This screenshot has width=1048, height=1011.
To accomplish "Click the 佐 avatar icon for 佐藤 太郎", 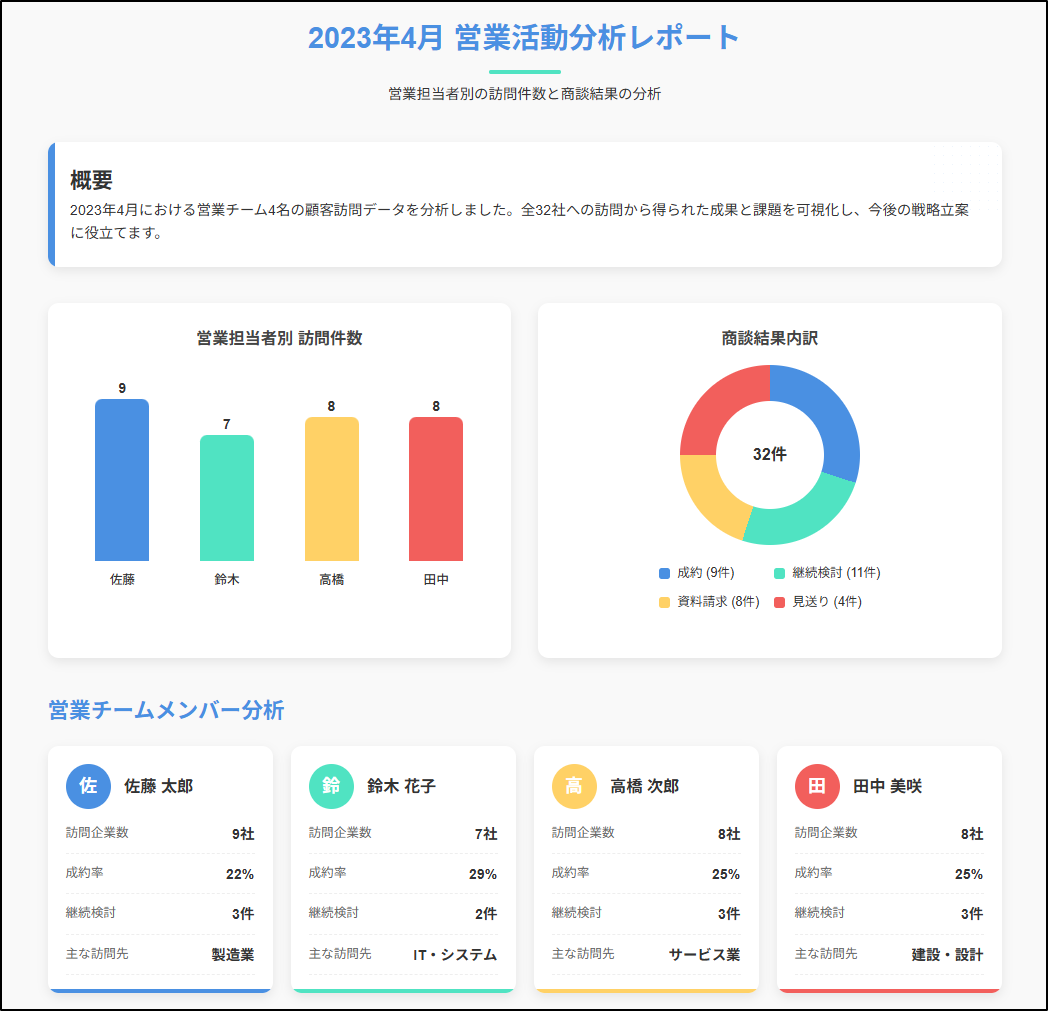I will coord(88,786).
